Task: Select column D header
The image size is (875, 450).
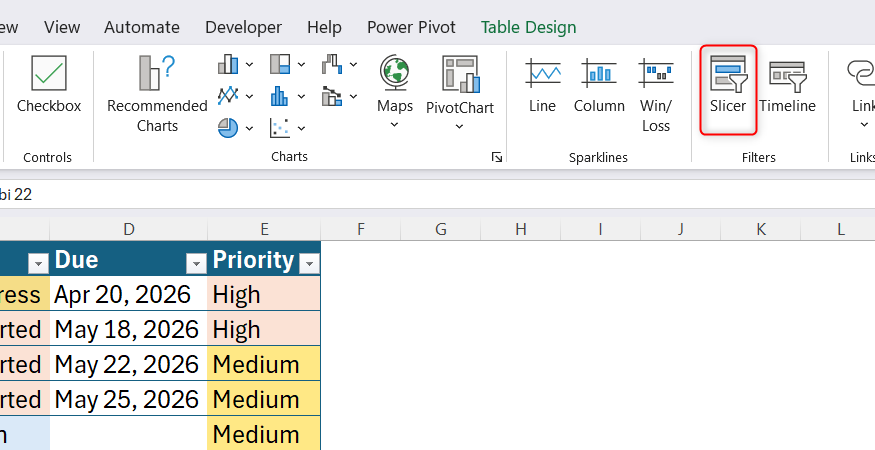Action: tap(129, 229)
